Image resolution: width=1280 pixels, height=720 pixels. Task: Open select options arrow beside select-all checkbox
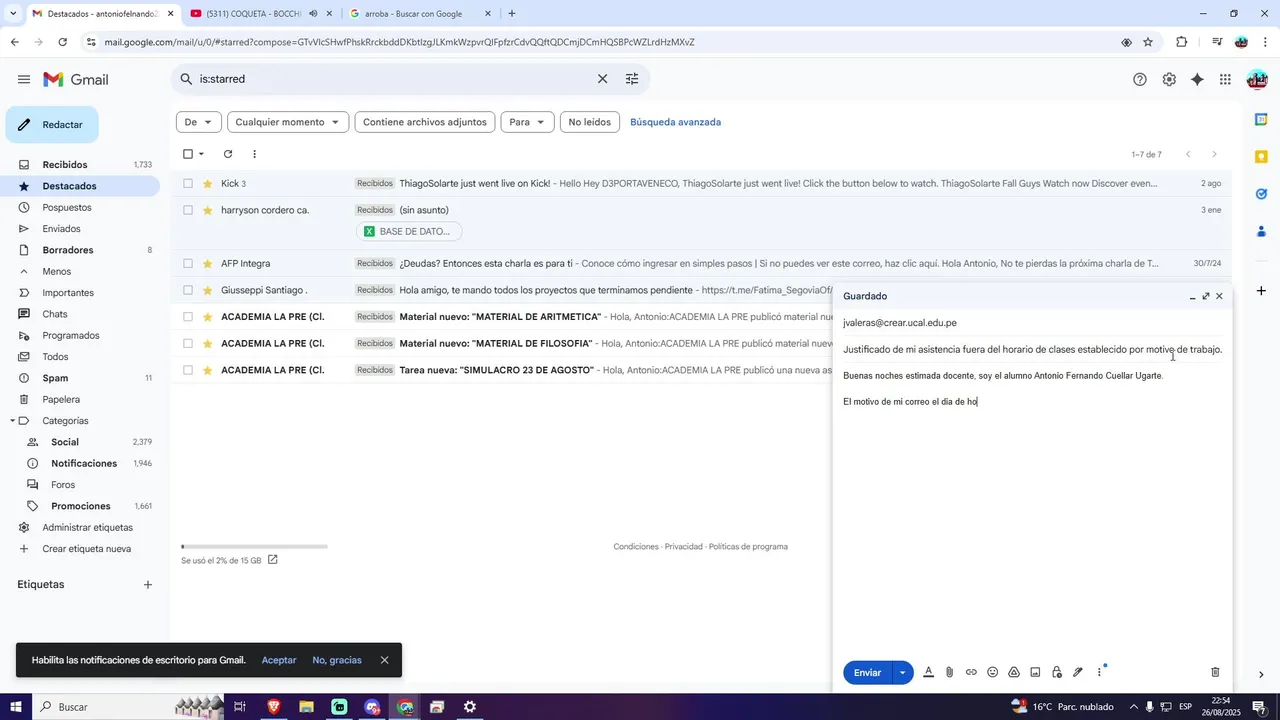coord(201,154)
